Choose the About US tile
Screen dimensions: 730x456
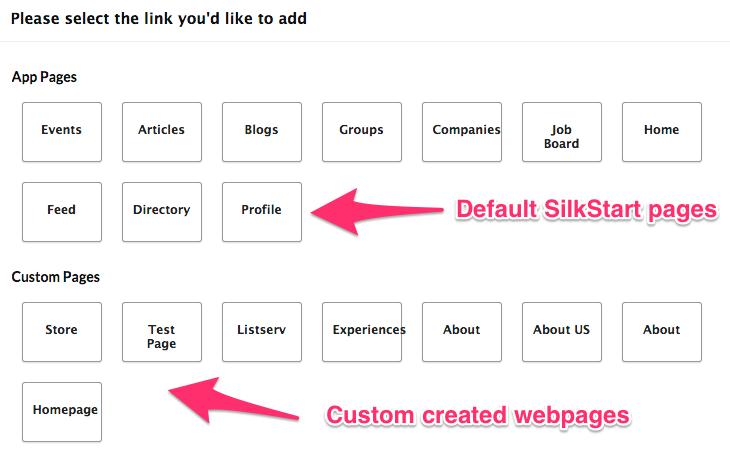click(x=562, y=331)
